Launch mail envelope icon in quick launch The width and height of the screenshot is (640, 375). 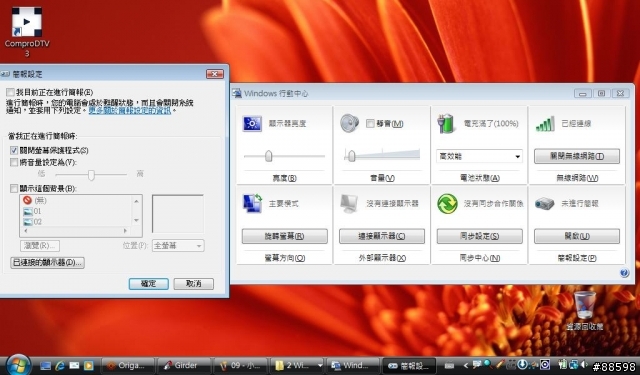(74, 366)
